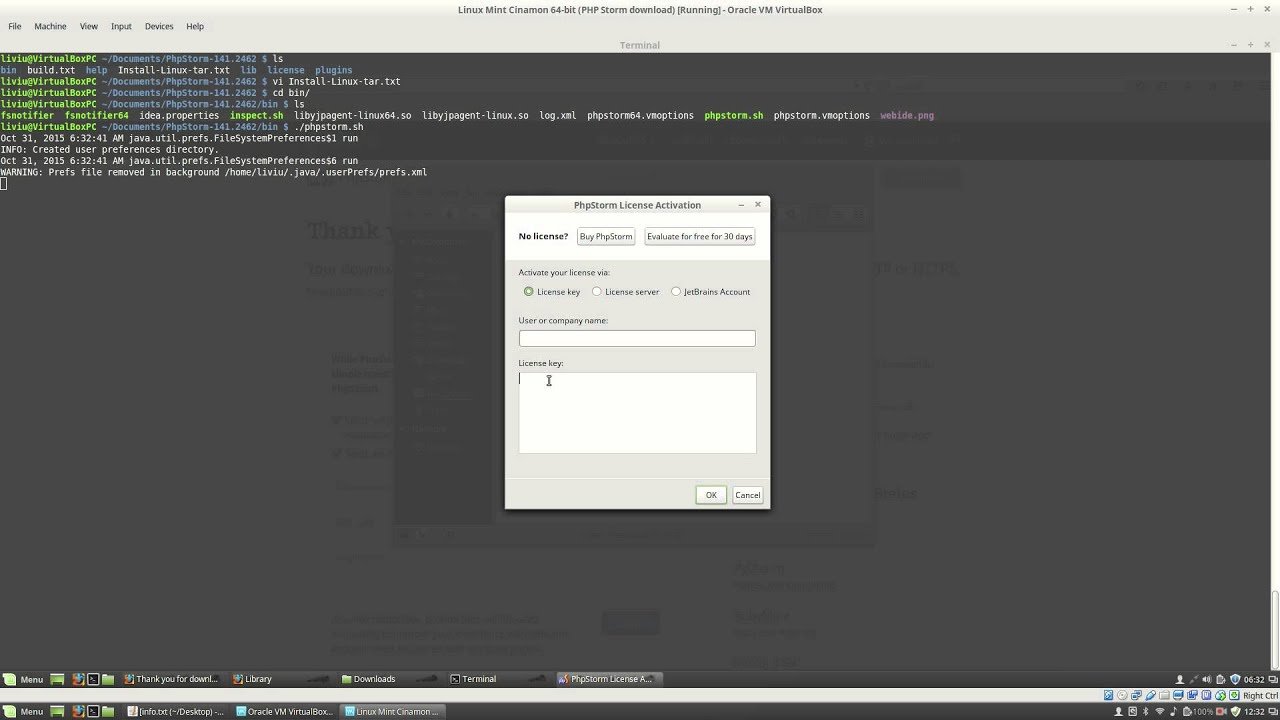This screenshot has width=1280, height=720.
Task: Open the VirtualBox Help menu
Action: pyautogui.click(x=195, y=26)
